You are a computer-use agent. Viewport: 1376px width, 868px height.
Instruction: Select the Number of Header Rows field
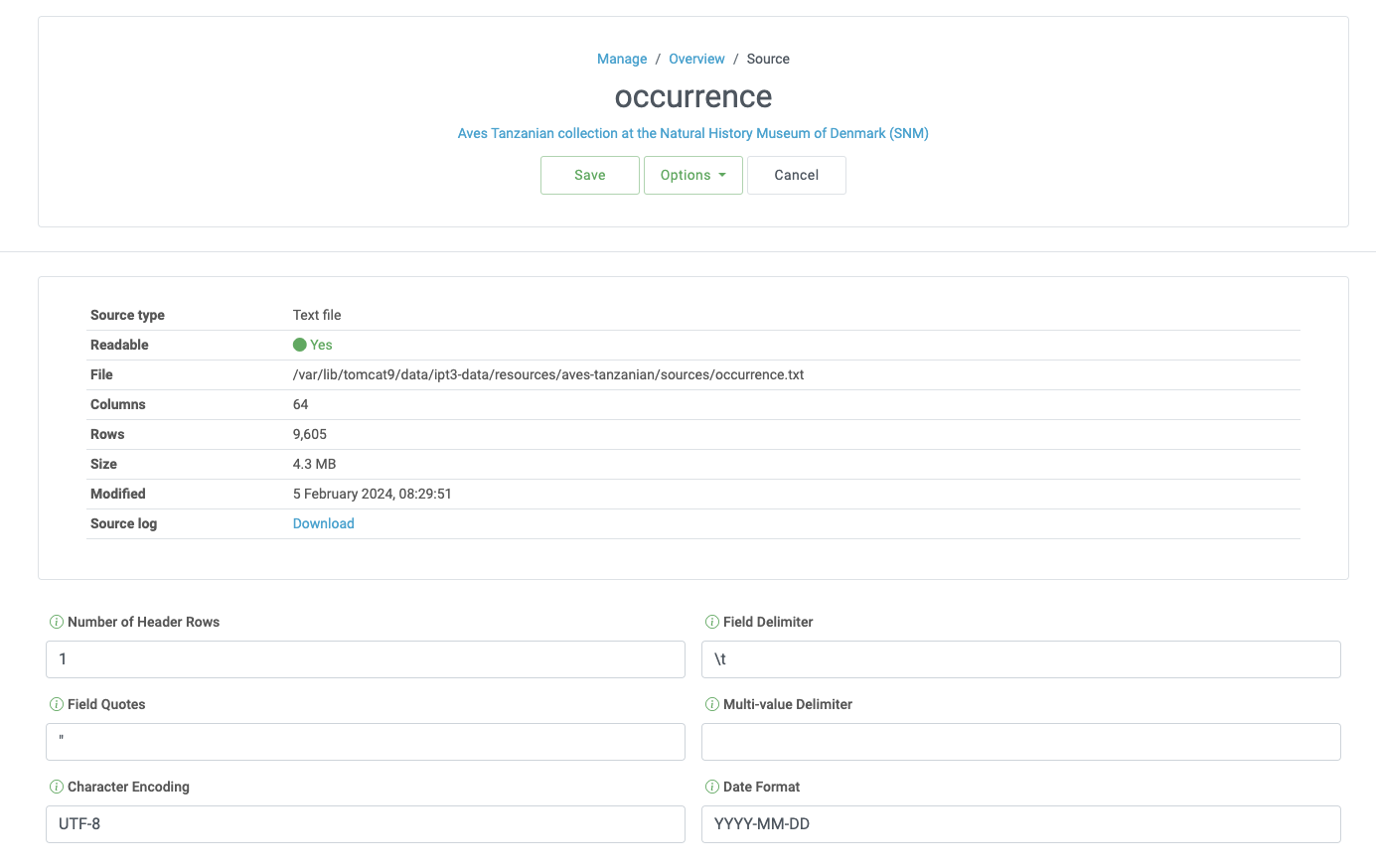pyautogui.click(x=365, y=658)
